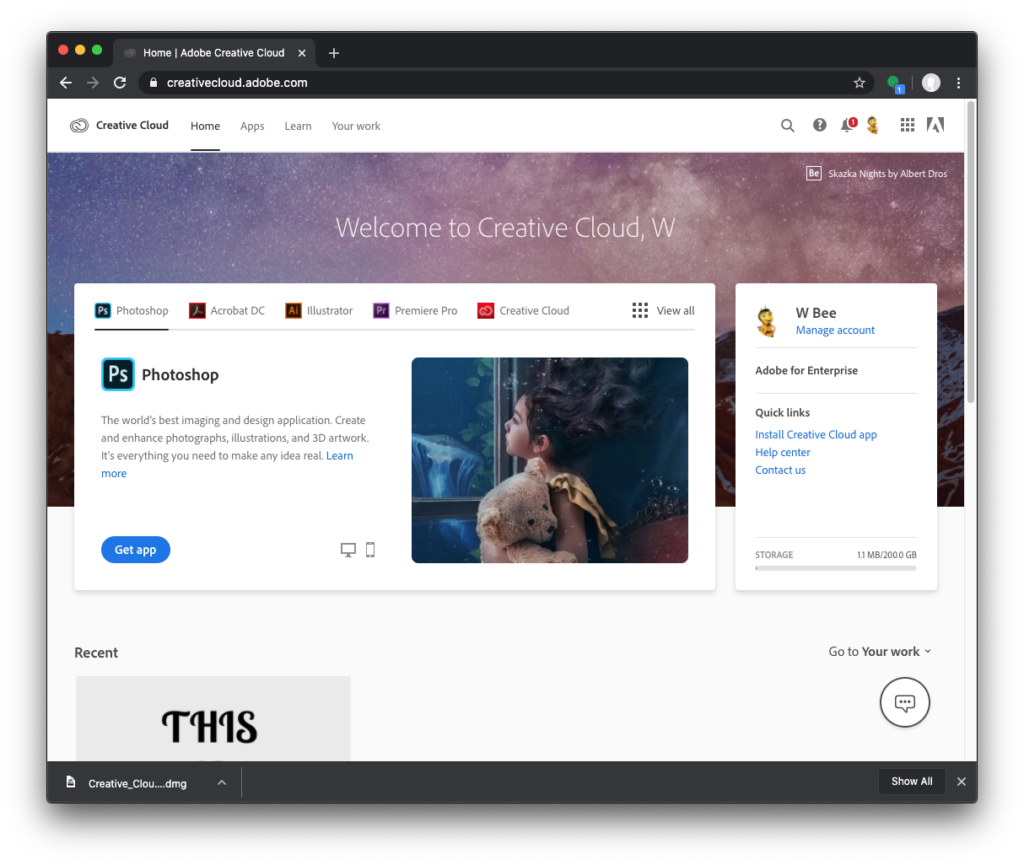Open the notifications bell icon
Viewport: 1024px width, 865px height.
click(x=848, y=126)
